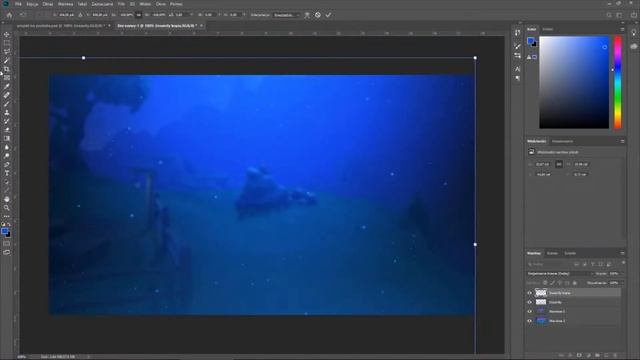Screen dimensions: 640x360
Task: Open the Libraries cloud panel icon
Action: (x=634, y=47)
